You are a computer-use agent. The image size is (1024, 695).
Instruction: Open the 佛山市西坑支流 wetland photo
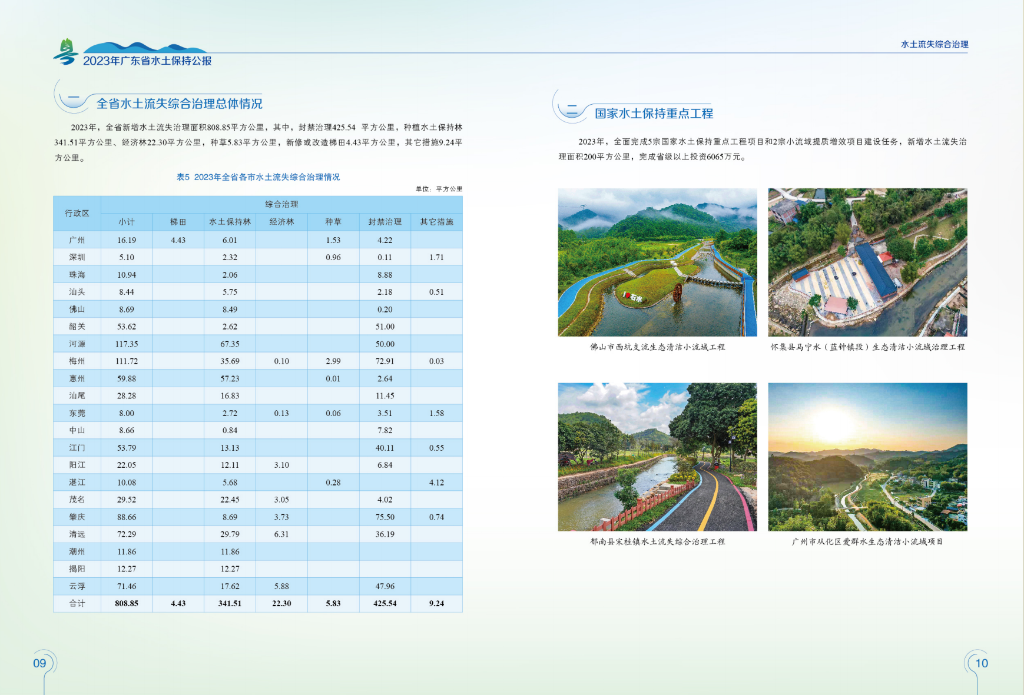click(x=657, y=262)
